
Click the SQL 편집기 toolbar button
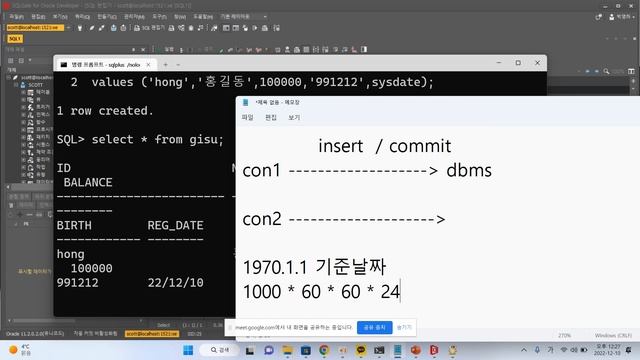tap(149, 28)
